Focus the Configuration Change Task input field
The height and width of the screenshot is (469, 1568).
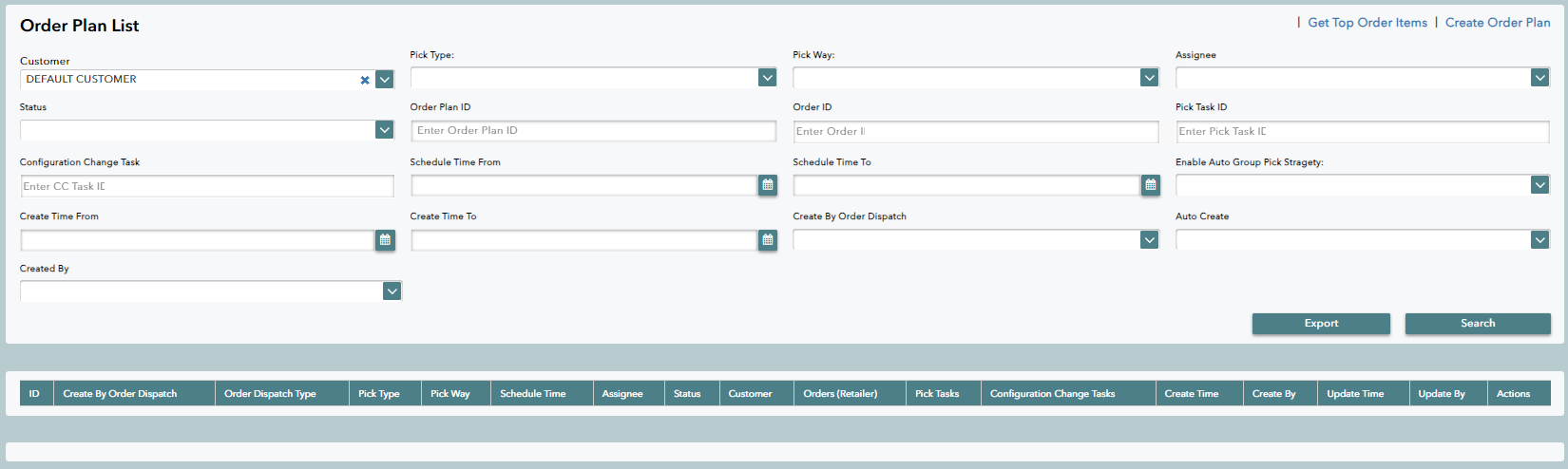coord(207,186)
